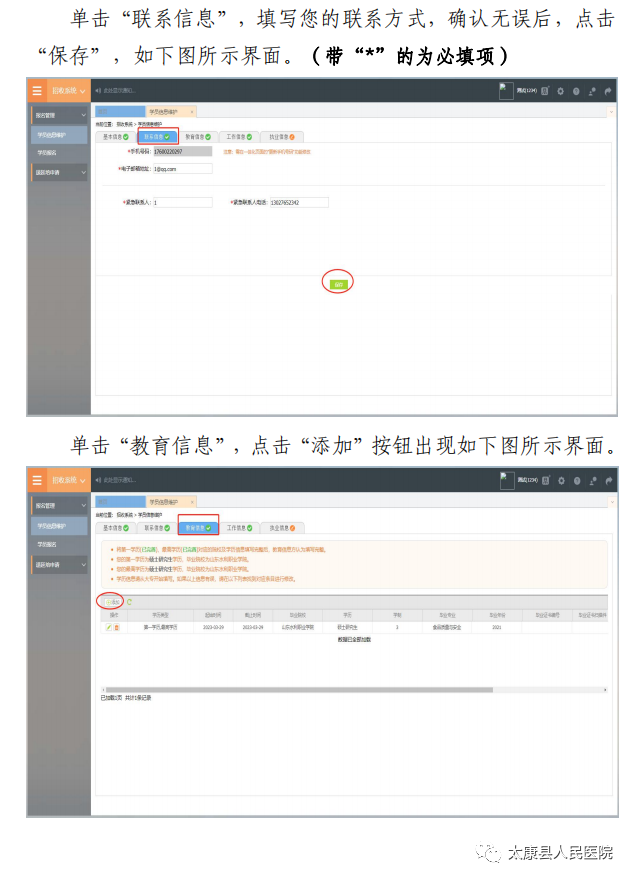Screen dimensions: 633x881
Task: Click user avatar thumbnail in education-info screenshot
Action: (507, 480)
